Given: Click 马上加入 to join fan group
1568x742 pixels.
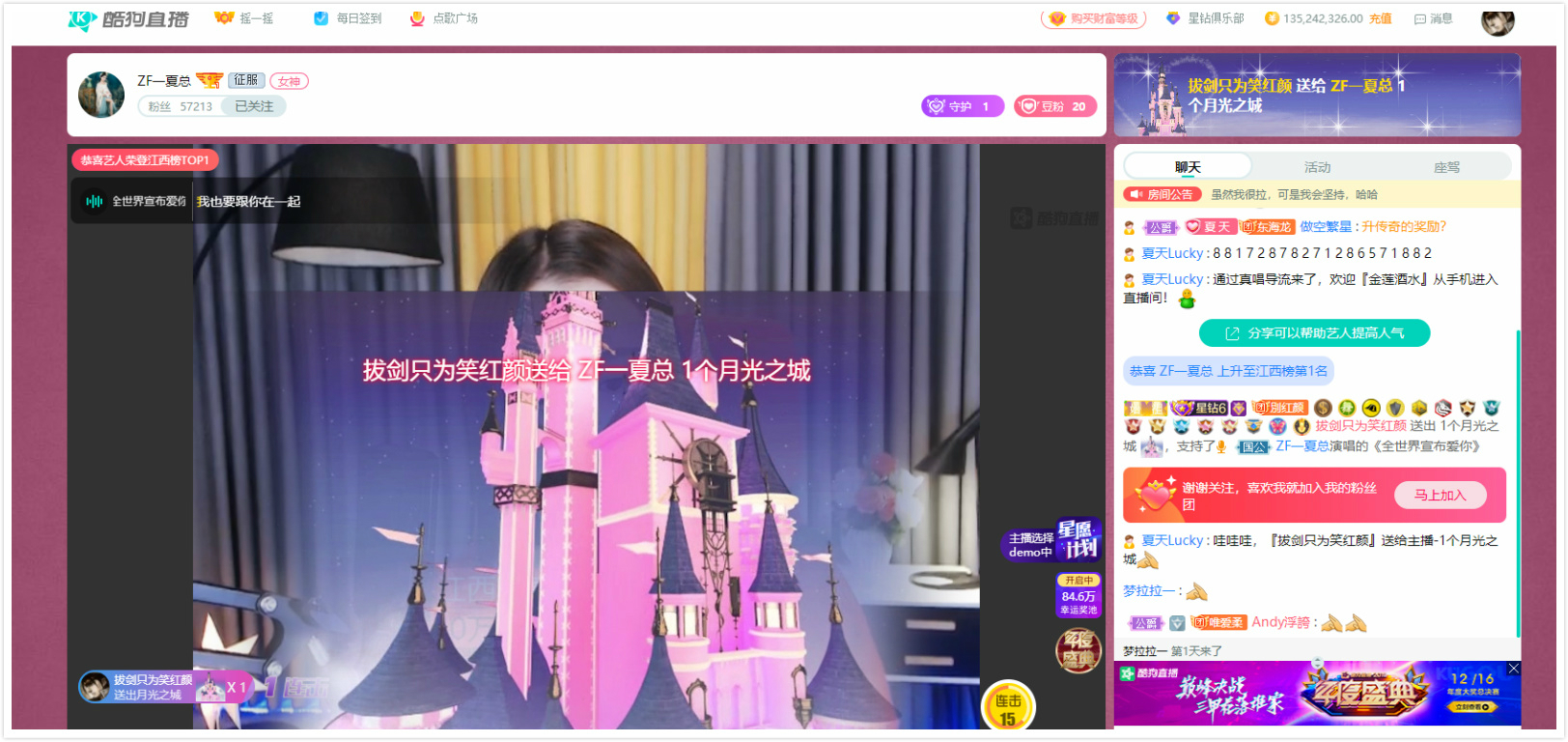Looking at the screenshot, I should click(x=1440, y=495).
